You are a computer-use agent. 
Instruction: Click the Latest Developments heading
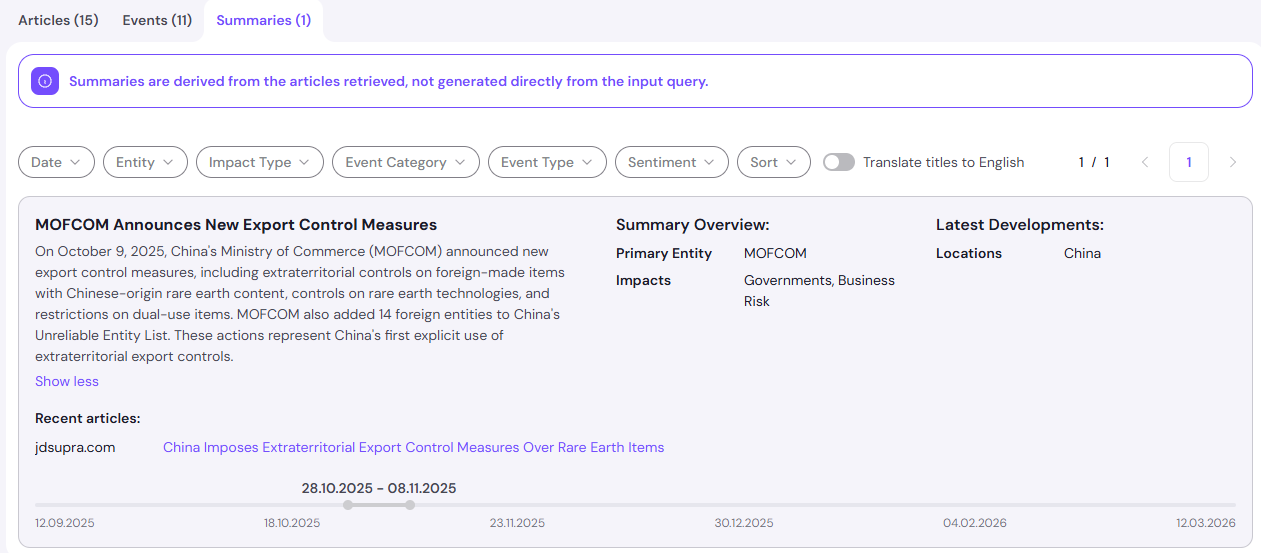(x=1020, y=225)
